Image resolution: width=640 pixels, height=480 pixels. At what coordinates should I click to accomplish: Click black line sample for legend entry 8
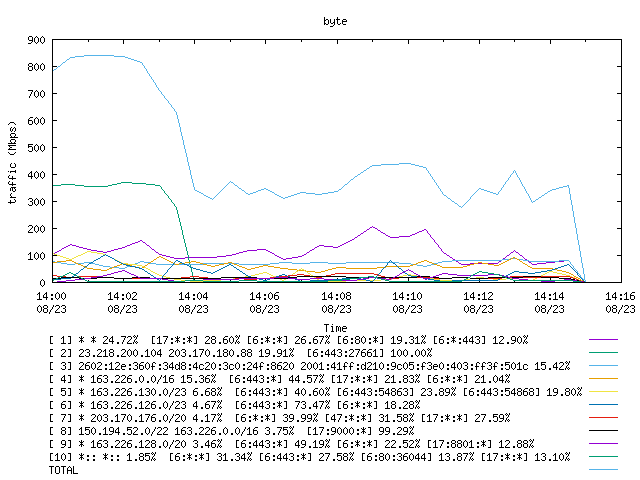603,431
